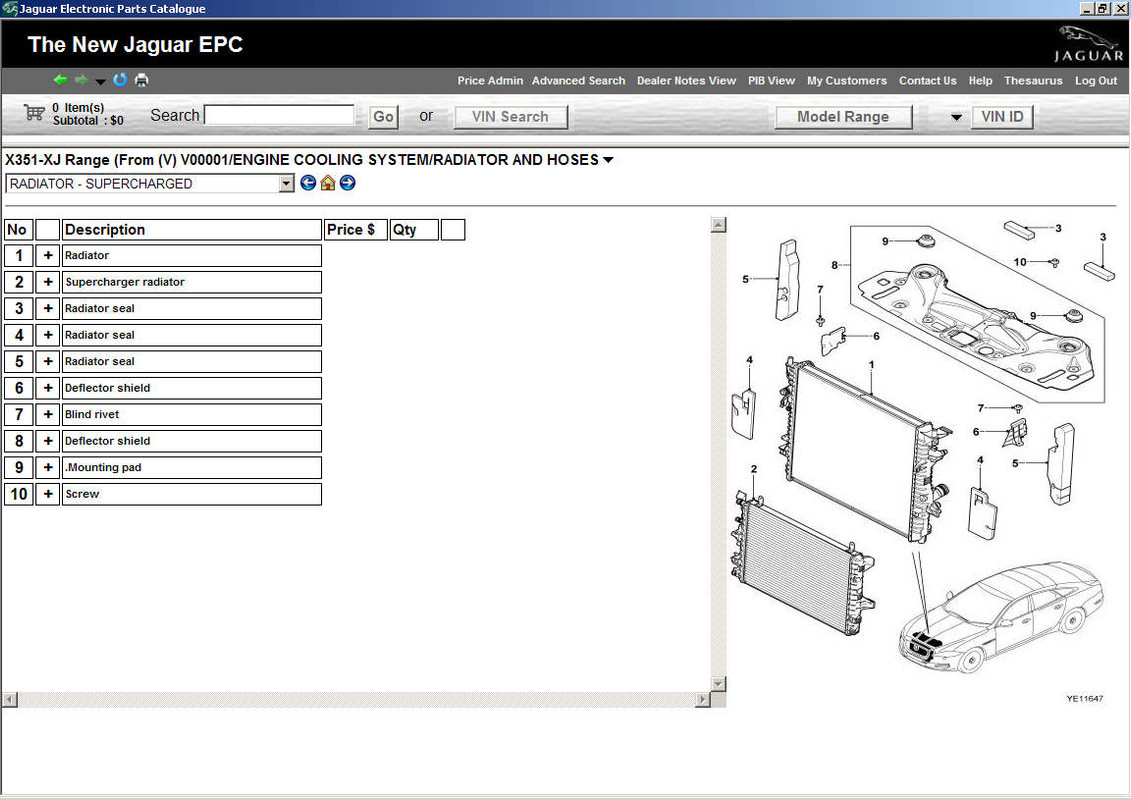
Task: Open the shopping cart icon
Action: [x=34, y=113]
